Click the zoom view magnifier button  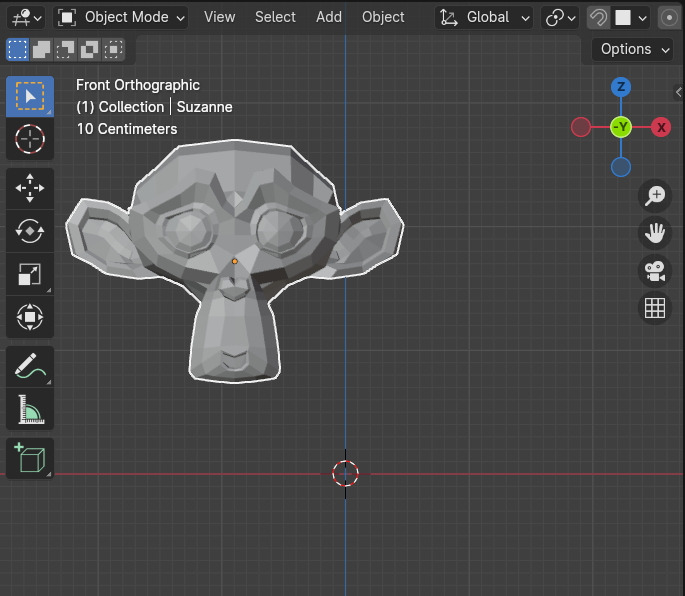click(x=655, y=195)
